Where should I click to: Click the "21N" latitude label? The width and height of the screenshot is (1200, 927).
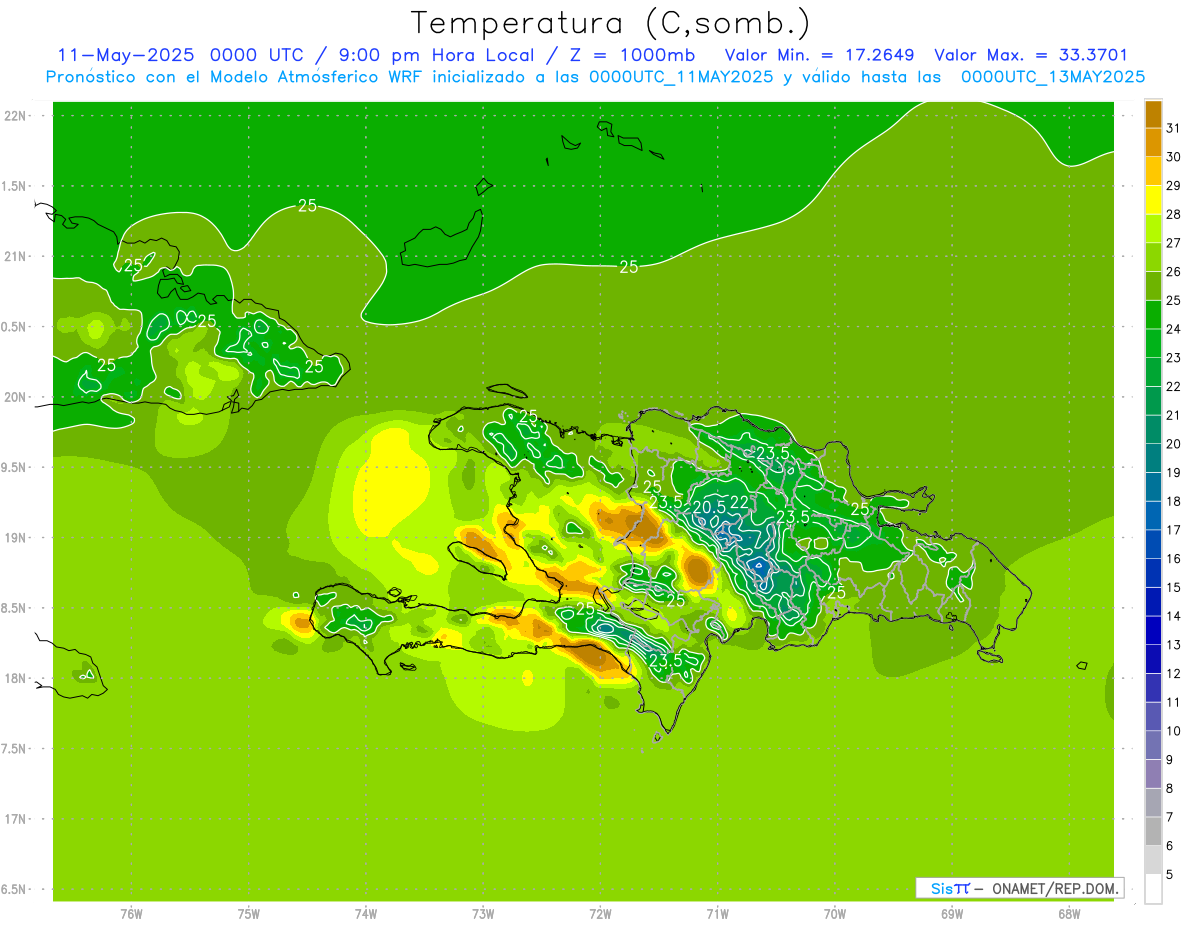pyautogui.click(x=16, y=257)
